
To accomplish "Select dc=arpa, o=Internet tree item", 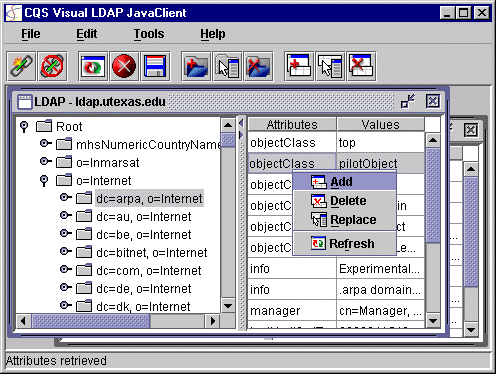I will pos(149,199).
